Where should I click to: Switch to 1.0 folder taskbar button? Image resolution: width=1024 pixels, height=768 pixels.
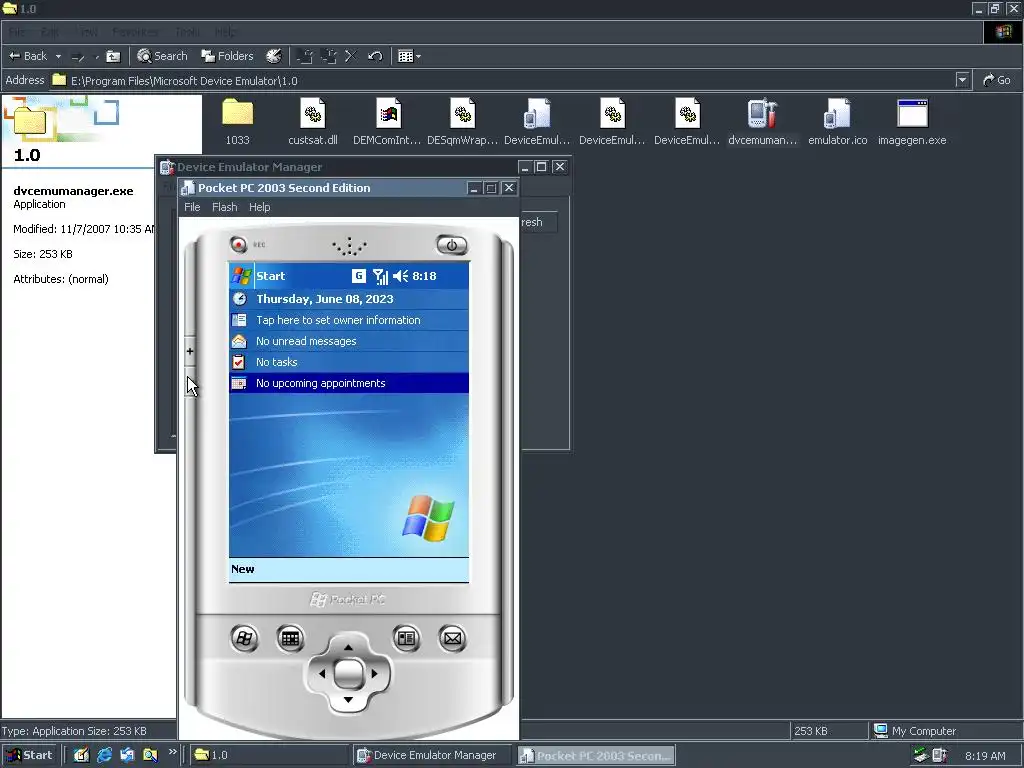(x=269, y=755)
